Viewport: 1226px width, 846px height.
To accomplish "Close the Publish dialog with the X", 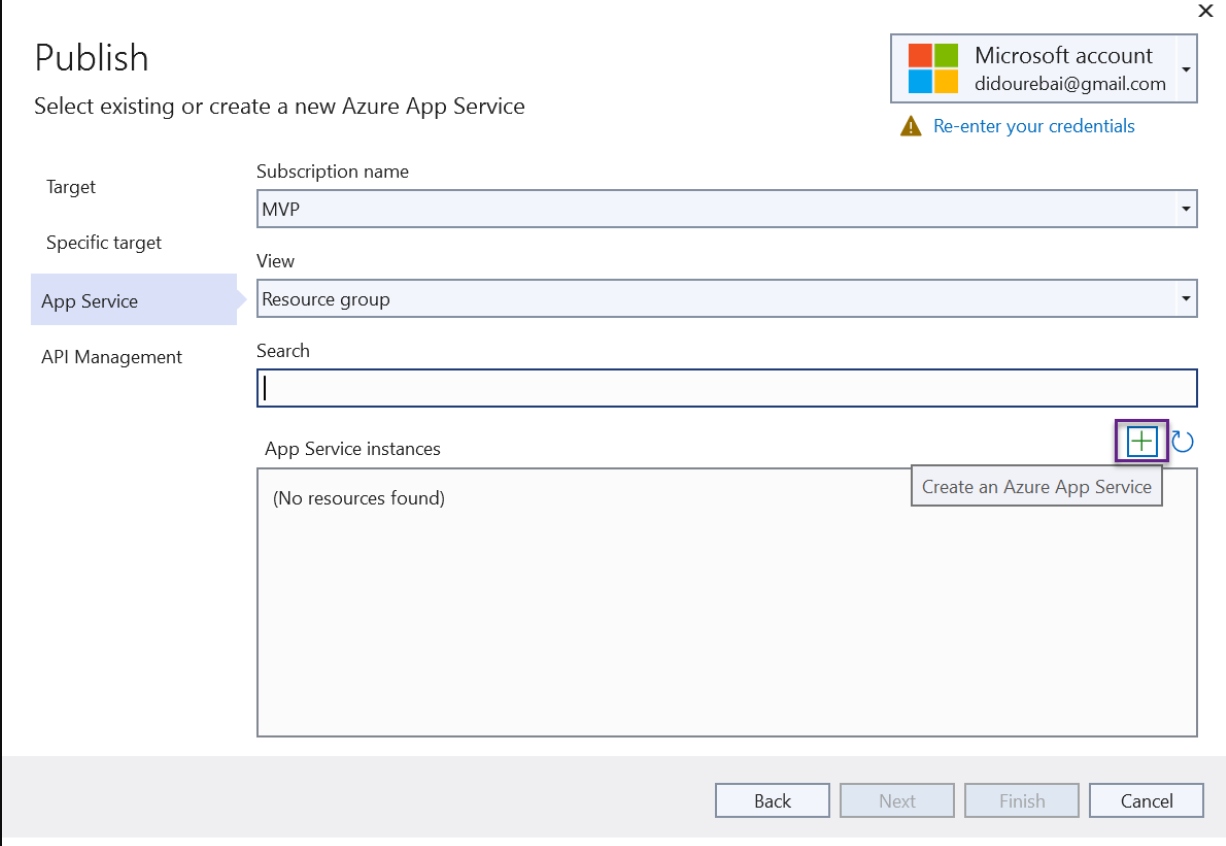I will click(1204, 10).
